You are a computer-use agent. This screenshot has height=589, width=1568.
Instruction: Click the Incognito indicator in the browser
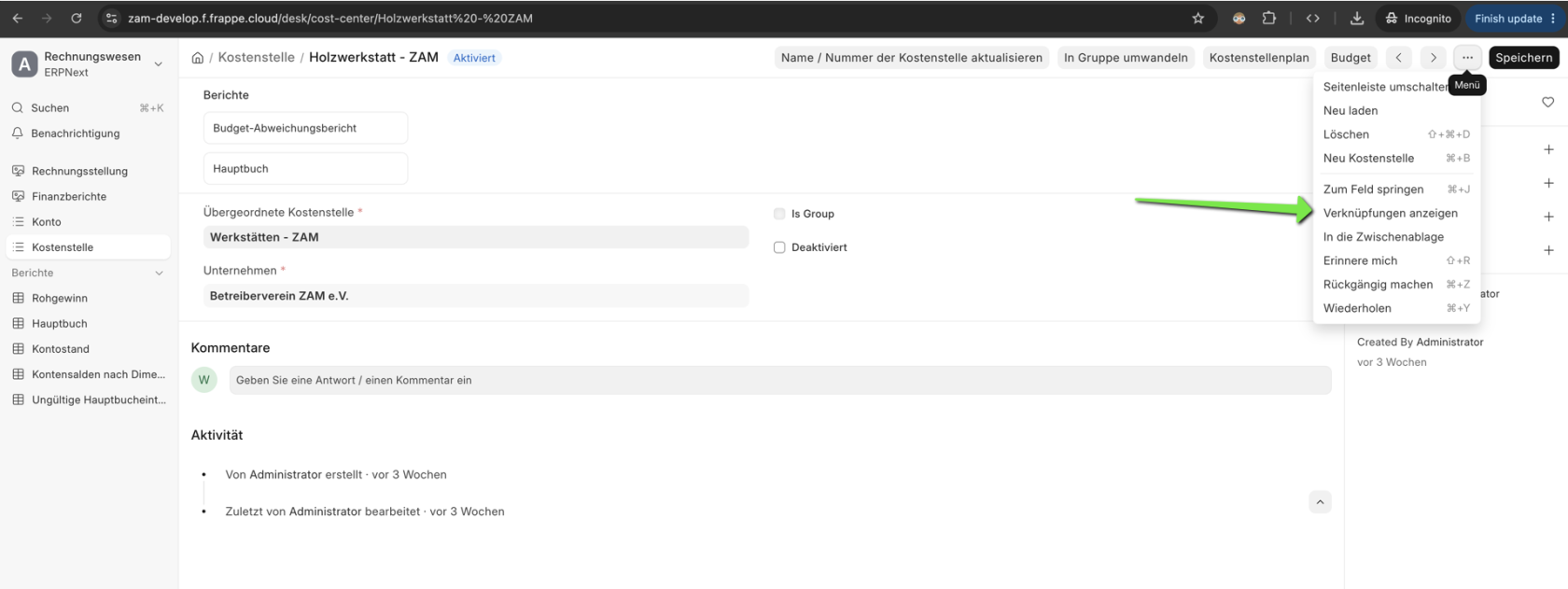coord(1418,18)
